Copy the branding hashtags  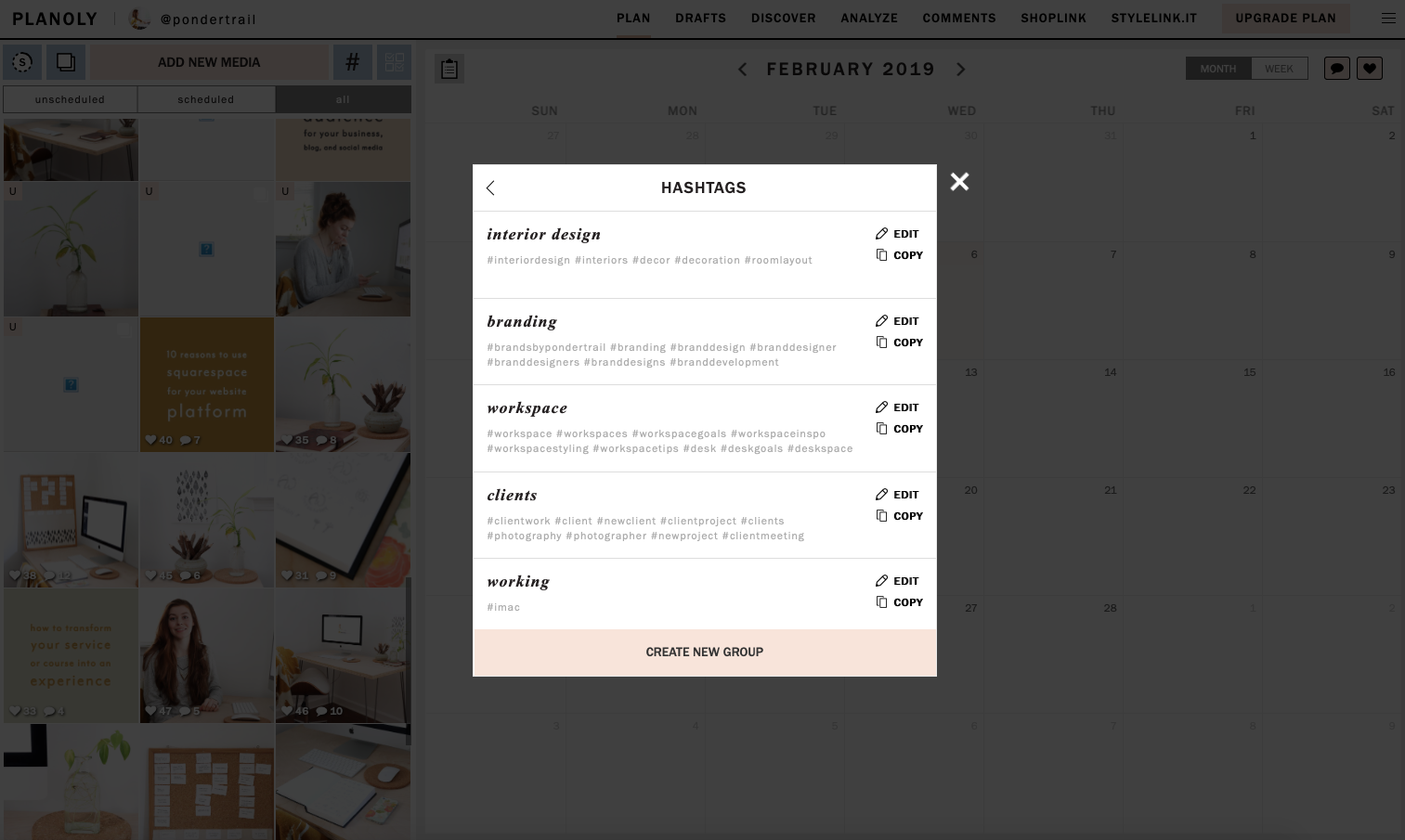(899, 342)
